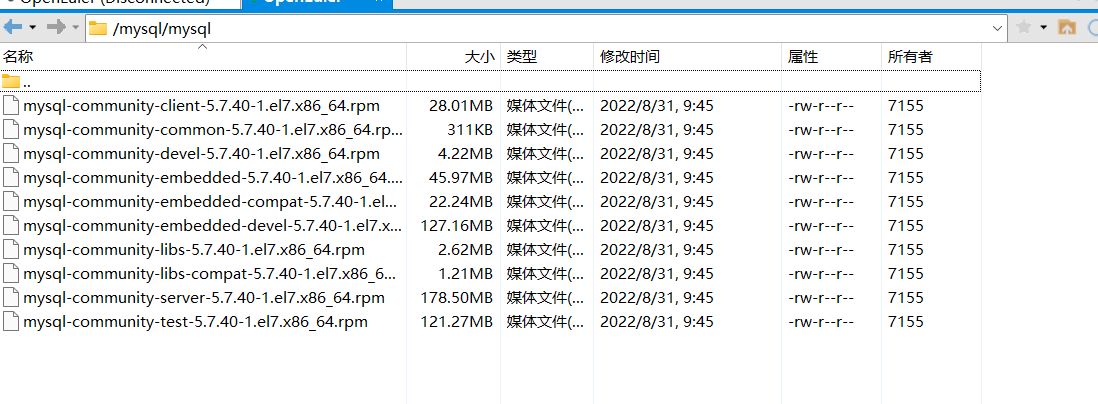Click the 311KB size cell
Image resolution: width=1098 pixels, height=404 pixels.
[470, 130]
